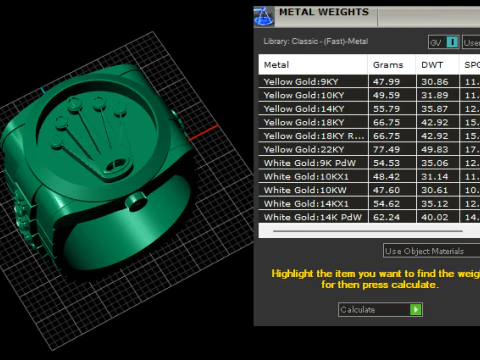Click the 30.86 DWT value
The width and height of the screenshot is (480, 360).
(x=435, y=82)
